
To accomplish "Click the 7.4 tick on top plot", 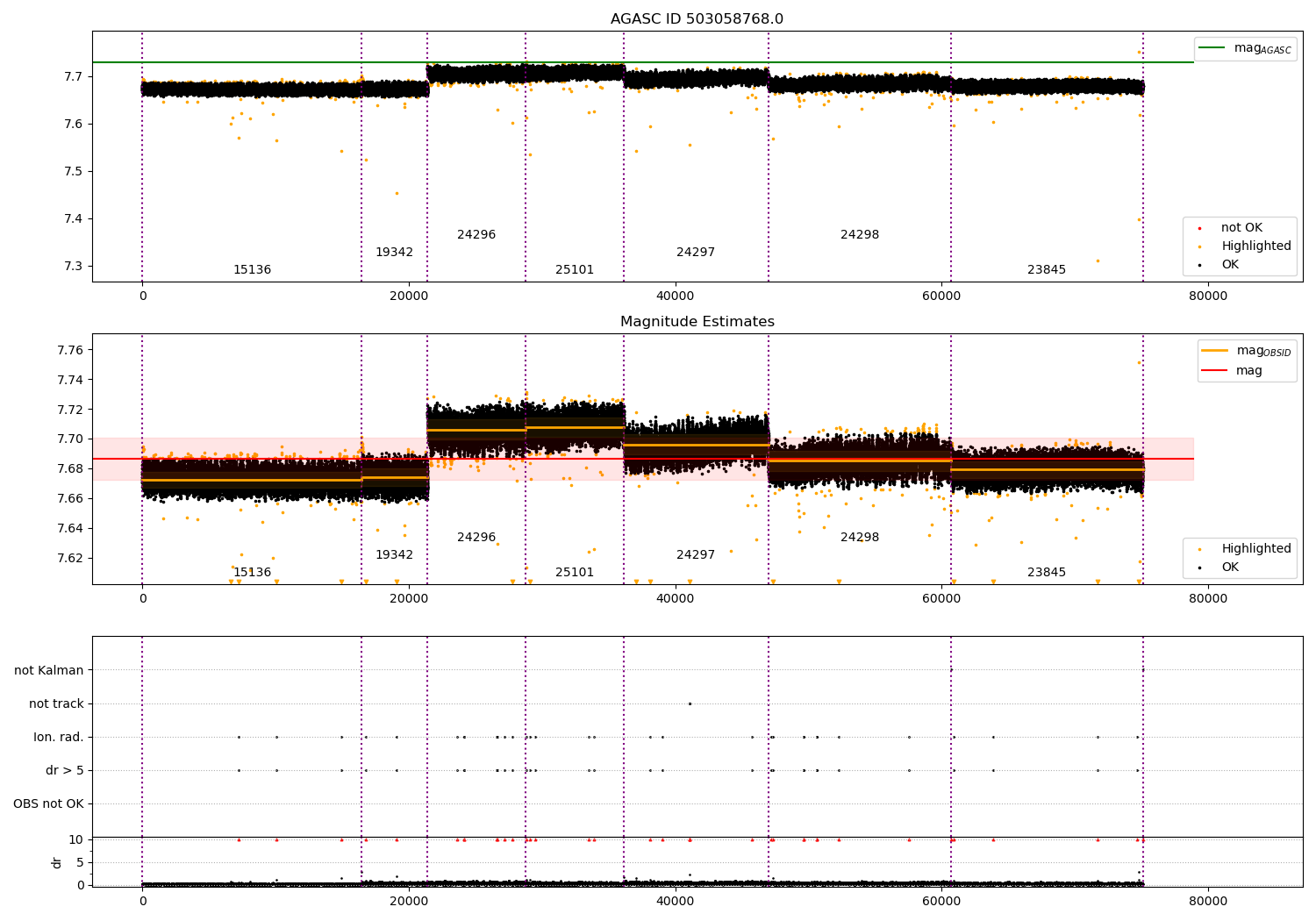I will click(x=73, y=219).
